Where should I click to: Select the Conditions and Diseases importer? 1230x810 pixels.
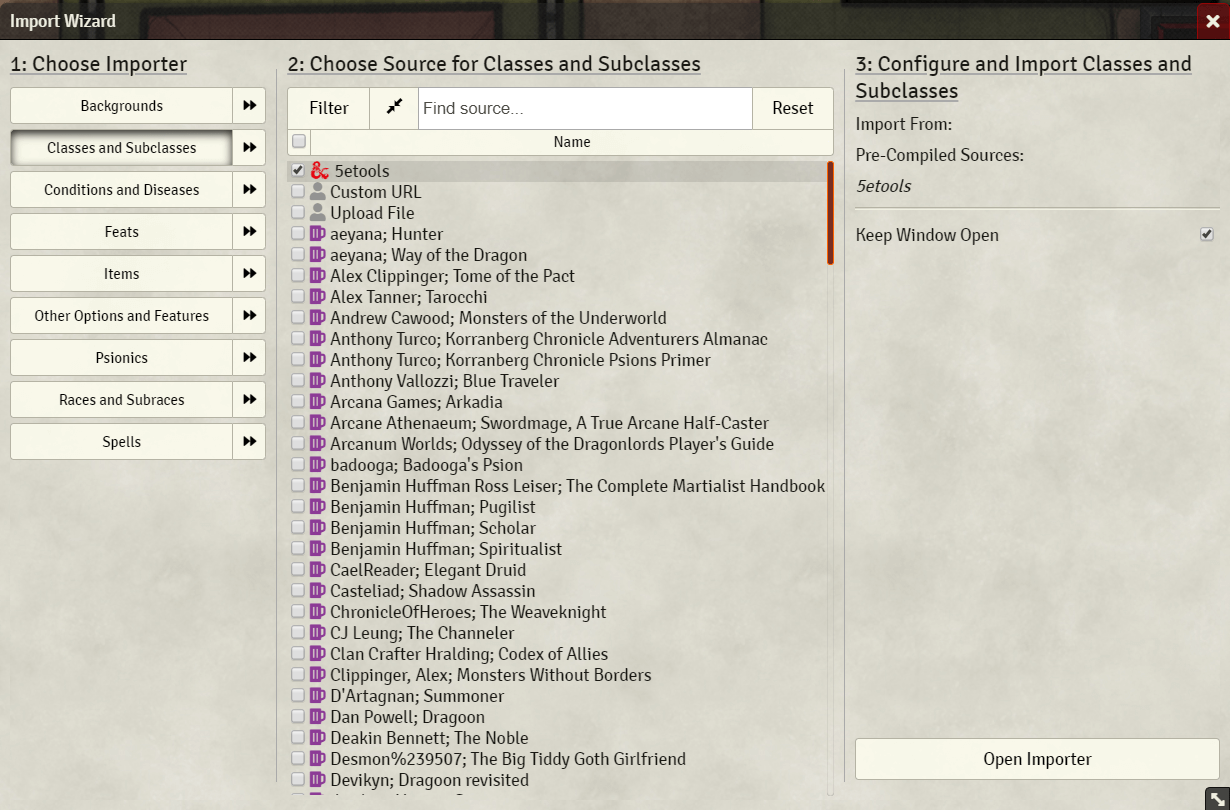122,190
